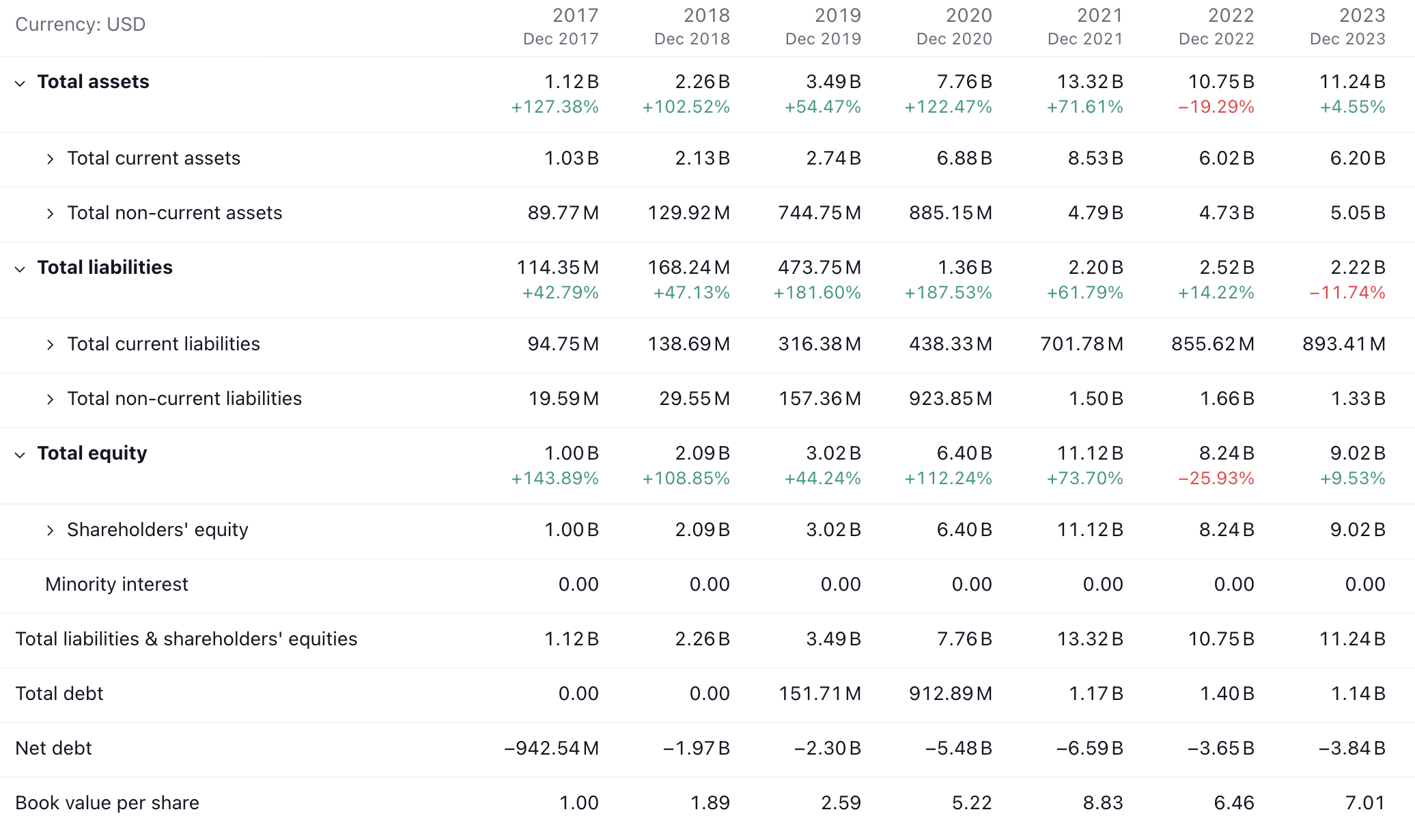
Task: Click the Minority interest row label
Action: [117, 585]
